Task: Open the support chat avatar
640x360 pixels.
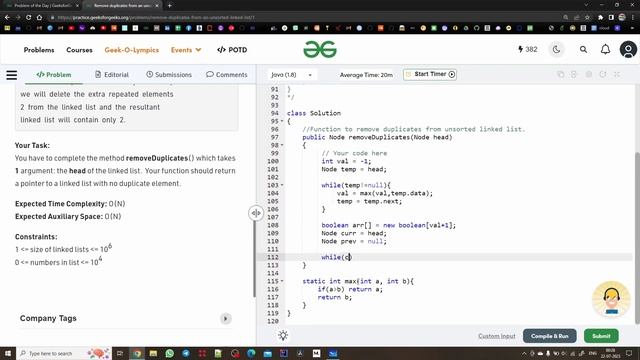Action: (611, 299)
